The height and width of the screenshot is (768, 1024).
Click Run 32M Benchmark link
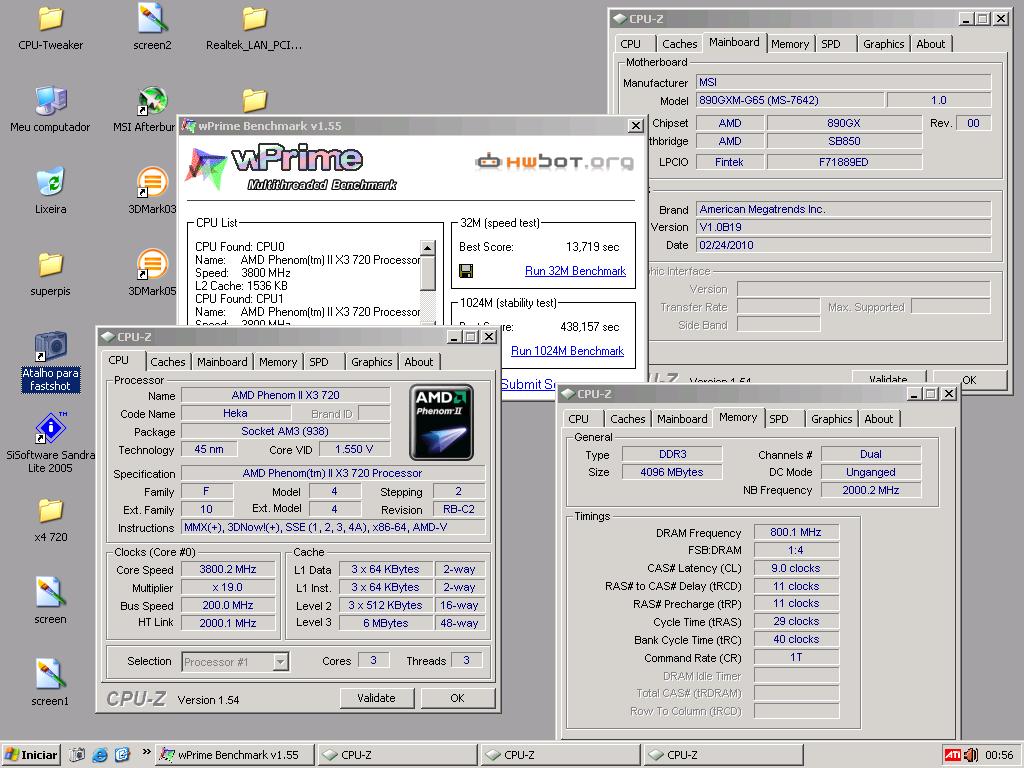coord(575,271)
